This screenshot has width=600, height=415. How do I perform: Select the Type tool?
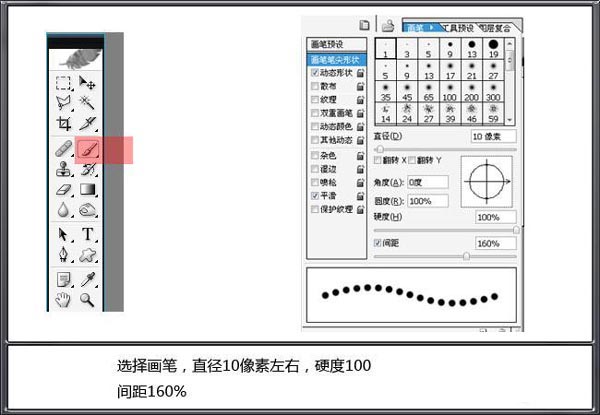88,234
